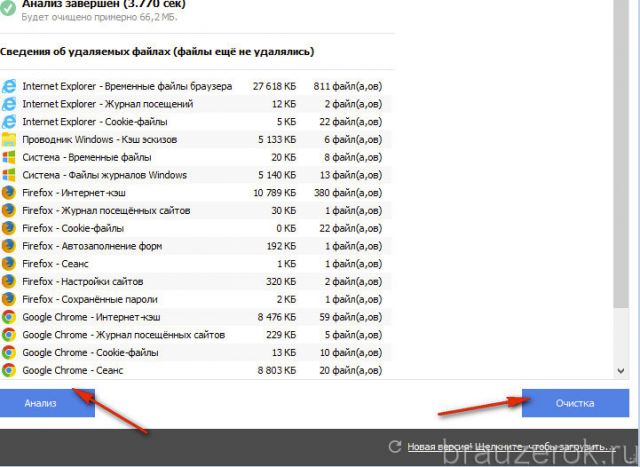Click Firefox icon for Автозаполнение форм

(x=9, y=246)
